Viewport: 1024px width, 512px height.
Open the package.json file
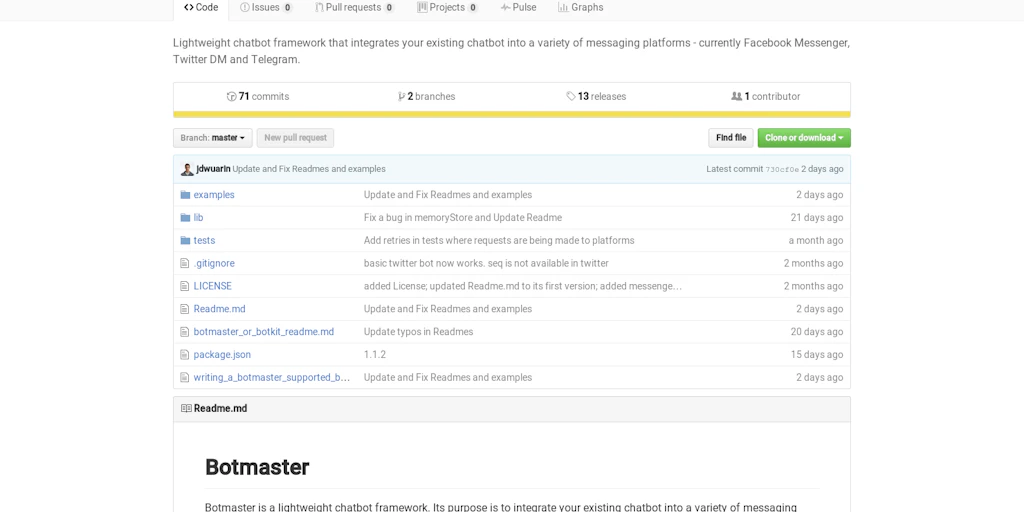coord(222,355)
